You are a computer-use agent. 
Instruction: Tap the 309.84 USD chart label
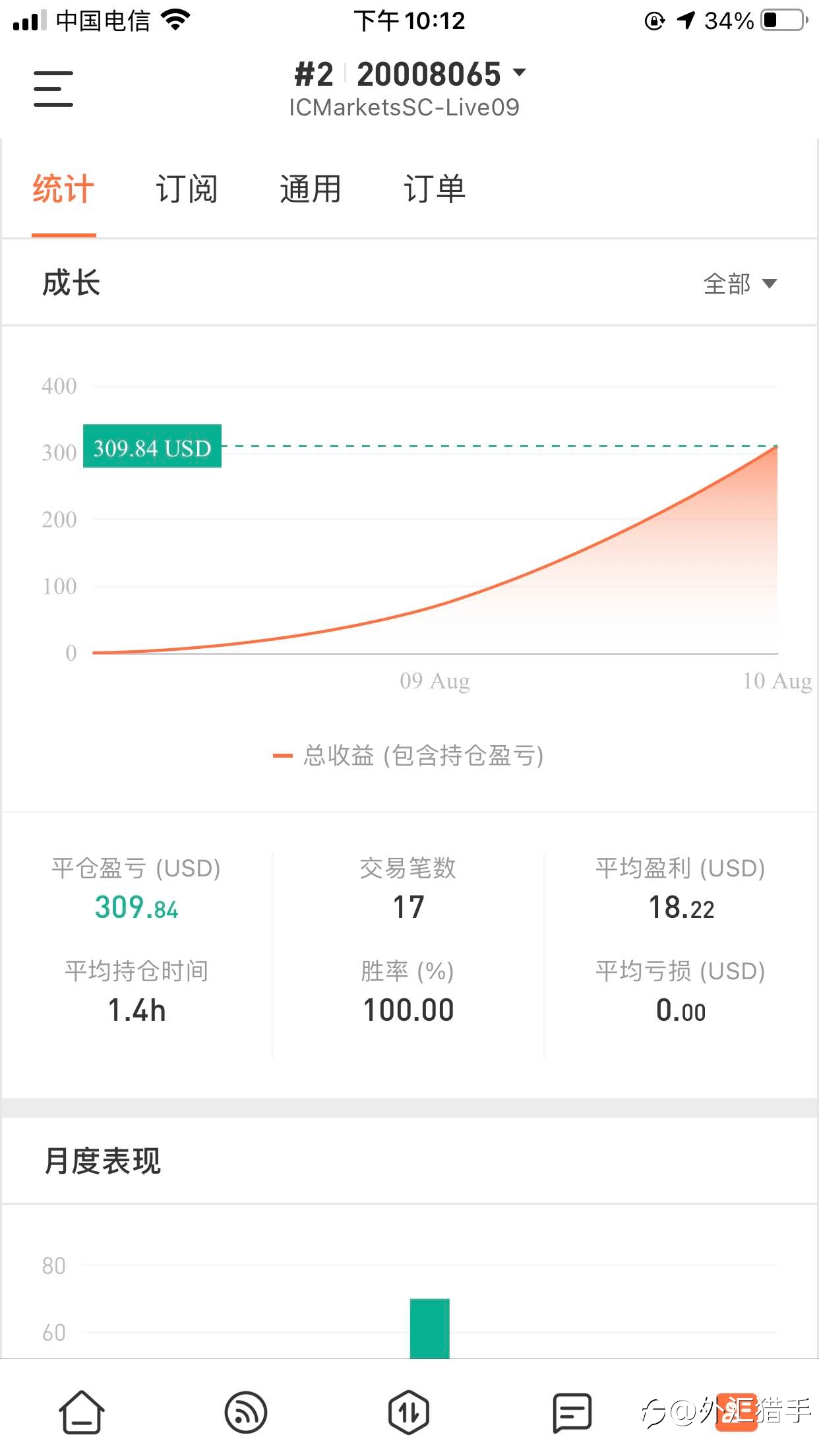(x=152, y=446)
